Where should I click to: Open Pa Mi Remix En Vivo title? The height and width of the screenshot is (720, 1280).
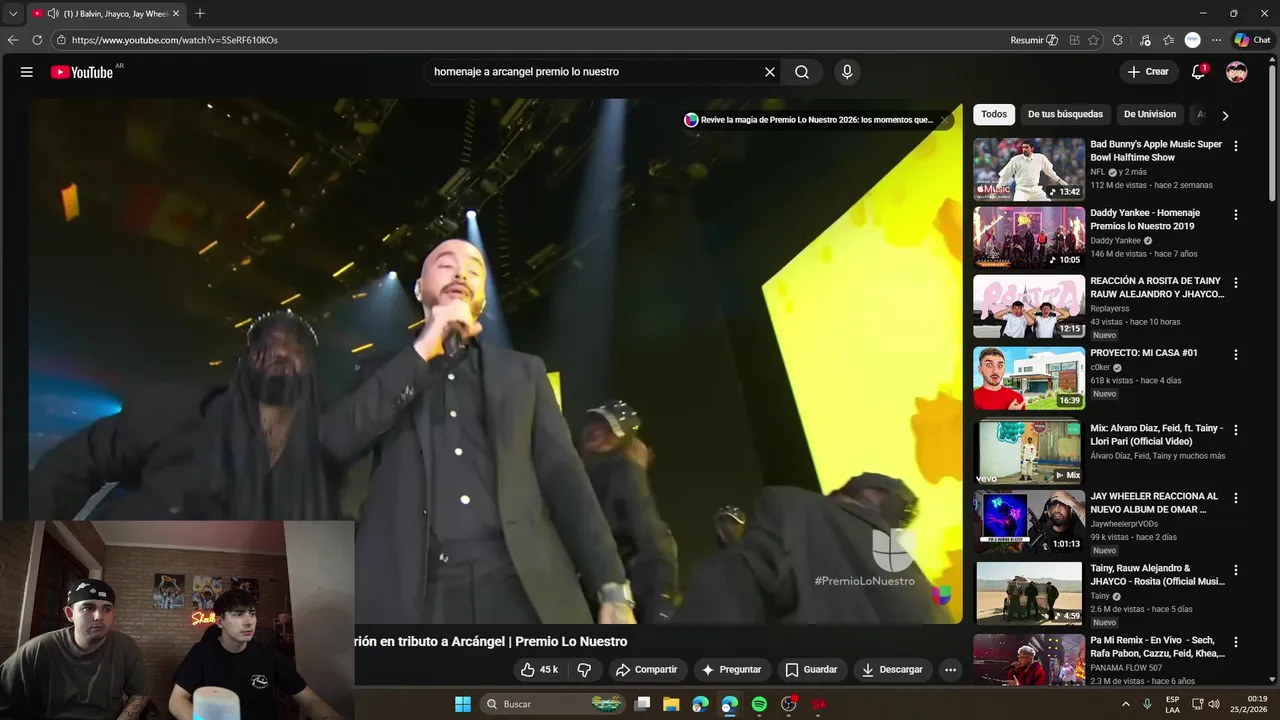click(1157, 647)
